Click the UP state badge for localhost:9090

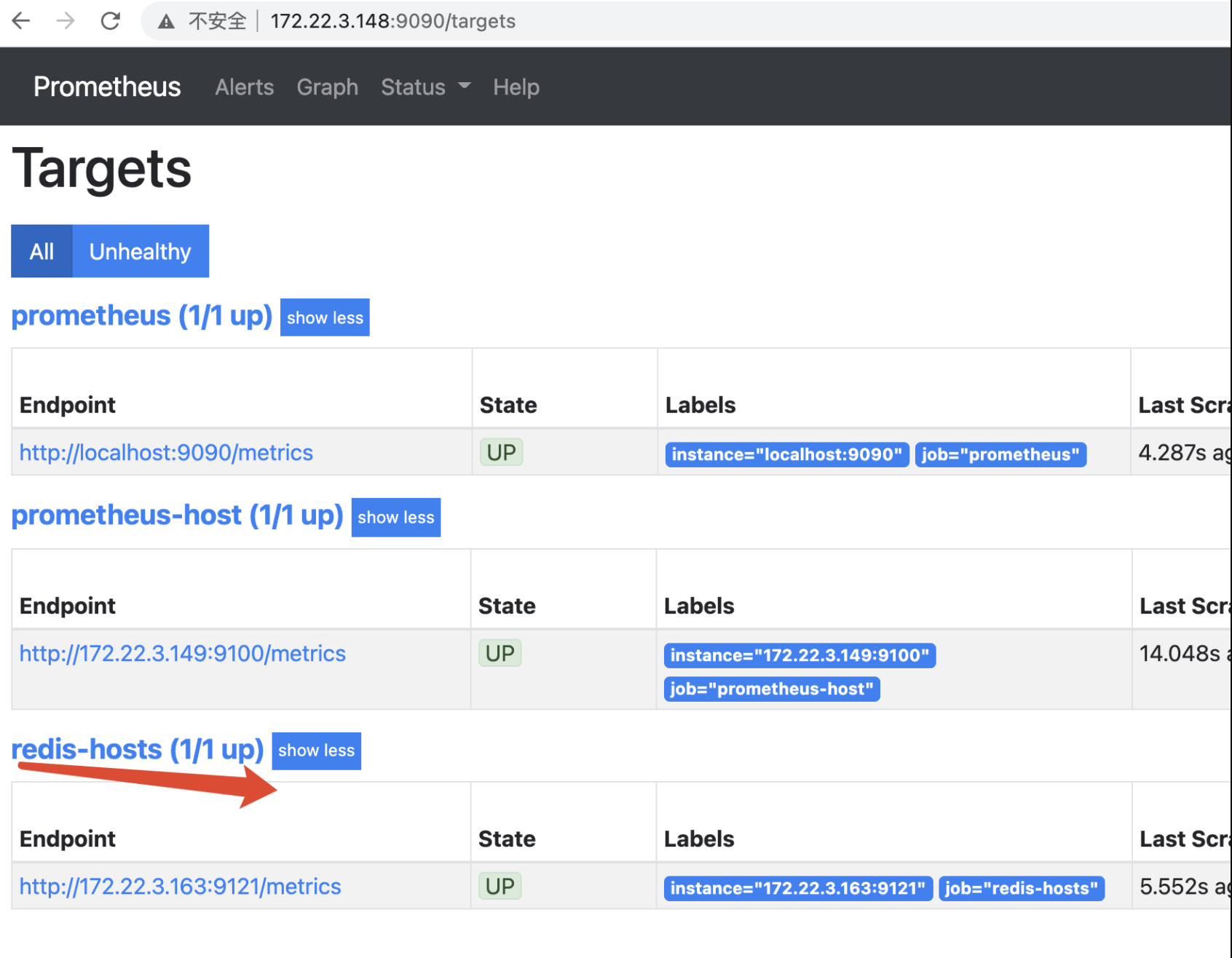501,452
